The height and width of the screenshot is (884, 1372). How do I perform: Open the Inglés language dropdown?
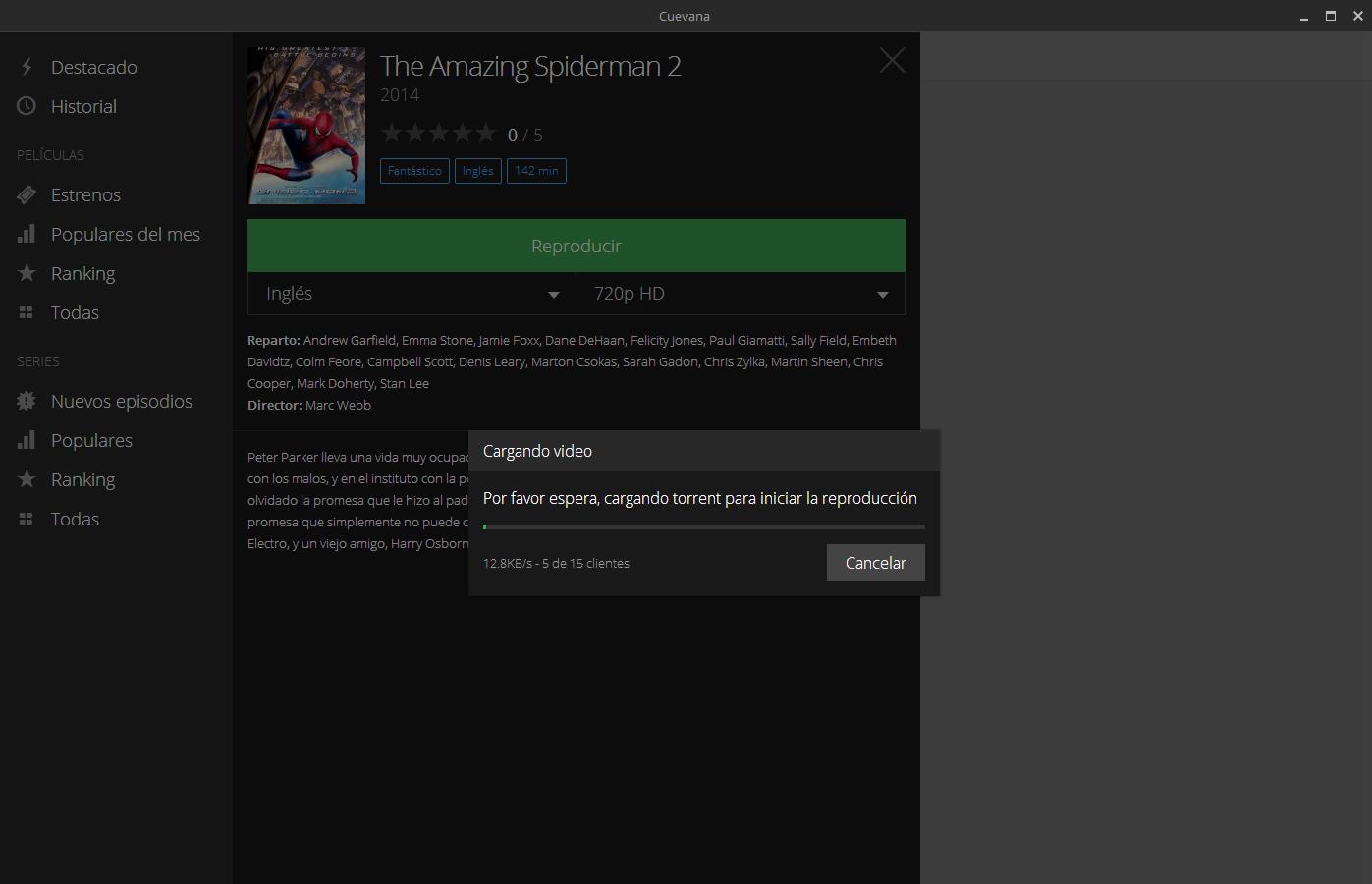coord(412,294)
